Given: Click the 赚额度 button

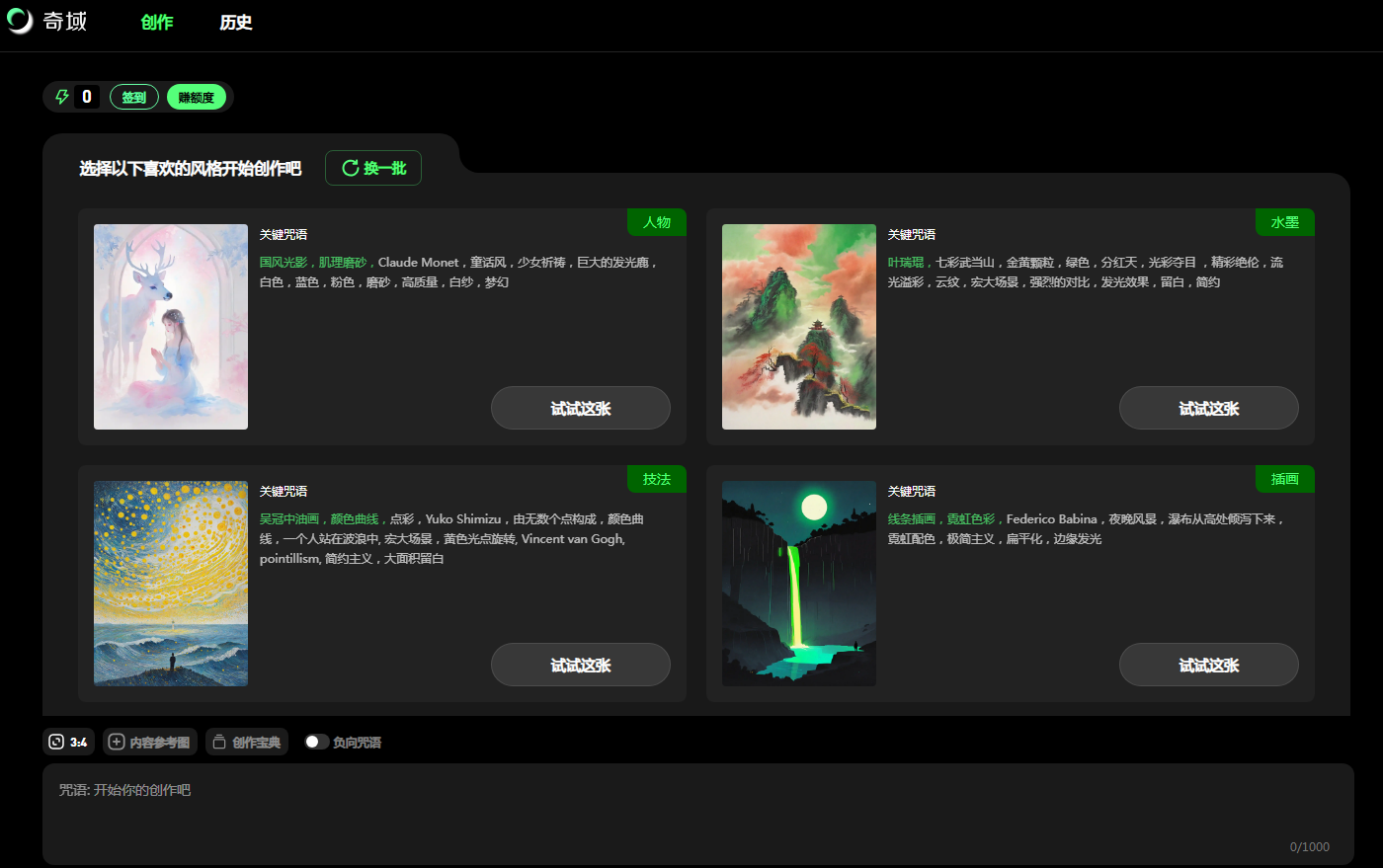Looking at the screenshot, I should click(197, 97).
